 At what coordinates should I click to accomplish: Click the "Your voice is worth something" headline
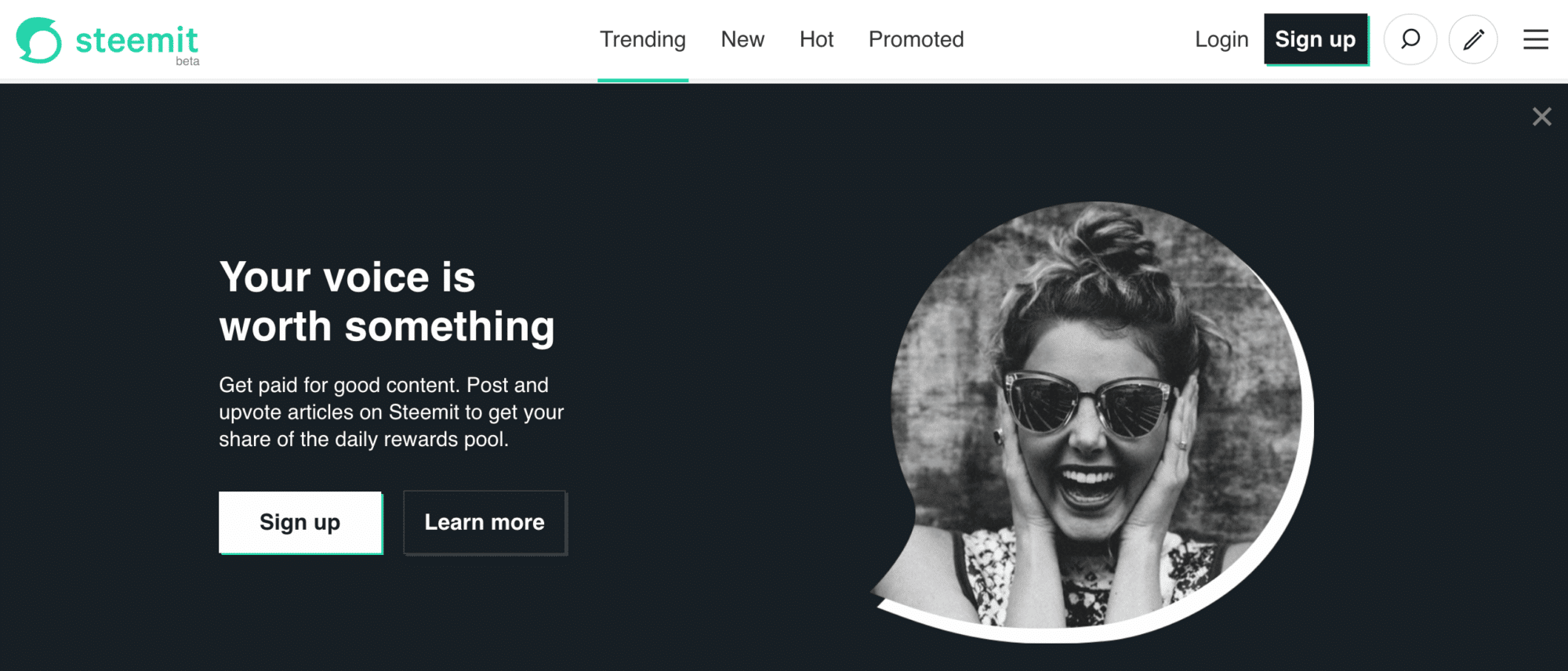(387, 301)
